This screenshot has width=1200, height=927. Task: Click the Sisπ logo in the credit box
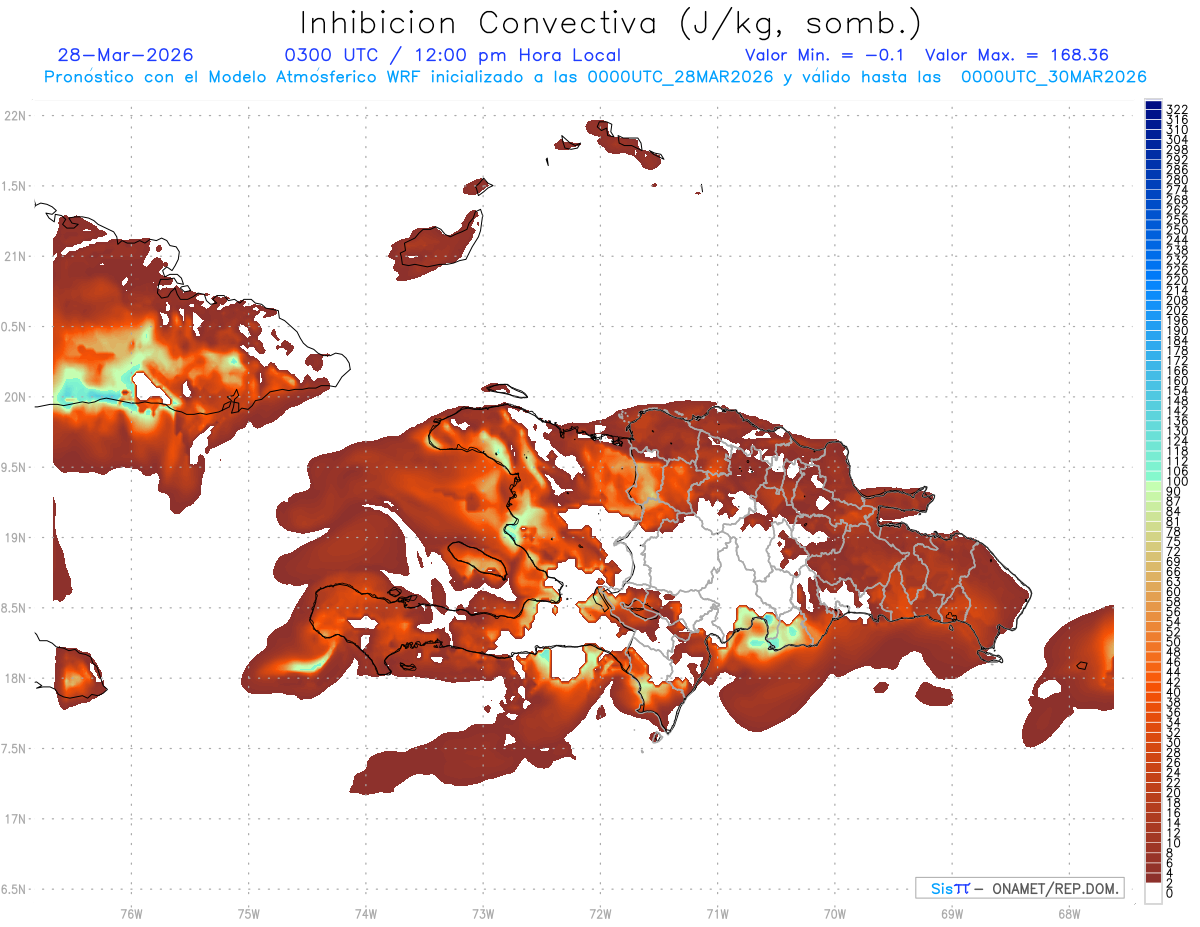[949, 888]
